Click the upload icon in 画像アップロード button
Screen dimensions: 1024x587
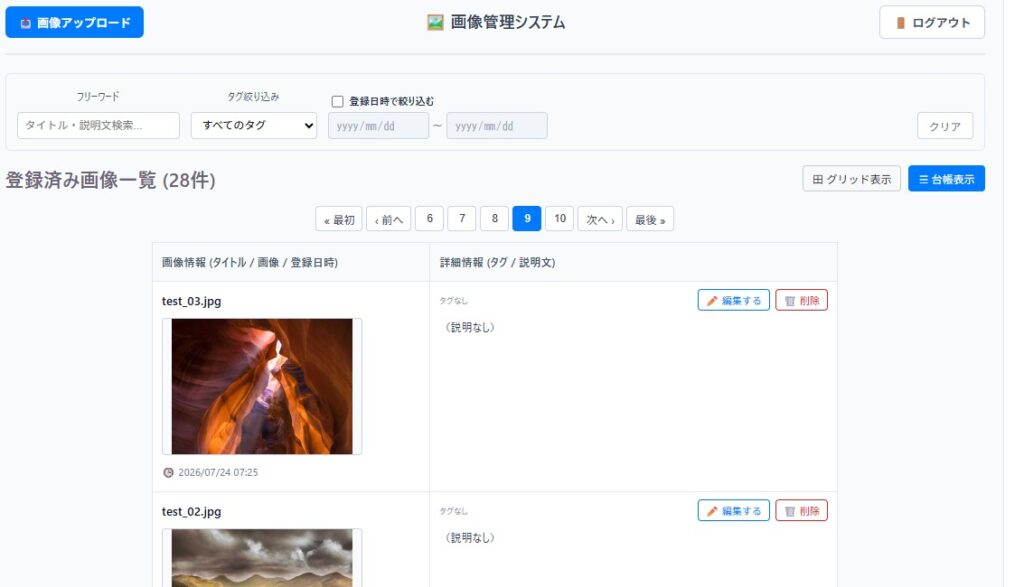click(25, 24)
